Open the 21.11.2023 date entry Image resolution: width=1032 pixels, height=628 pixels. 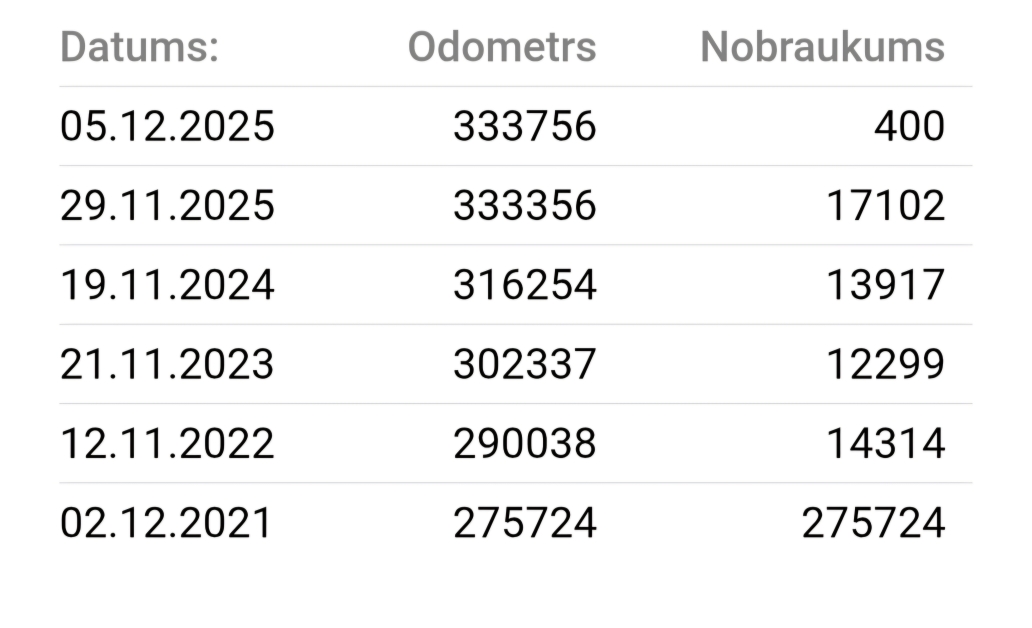pyautogui.click(x=167, y=364)
